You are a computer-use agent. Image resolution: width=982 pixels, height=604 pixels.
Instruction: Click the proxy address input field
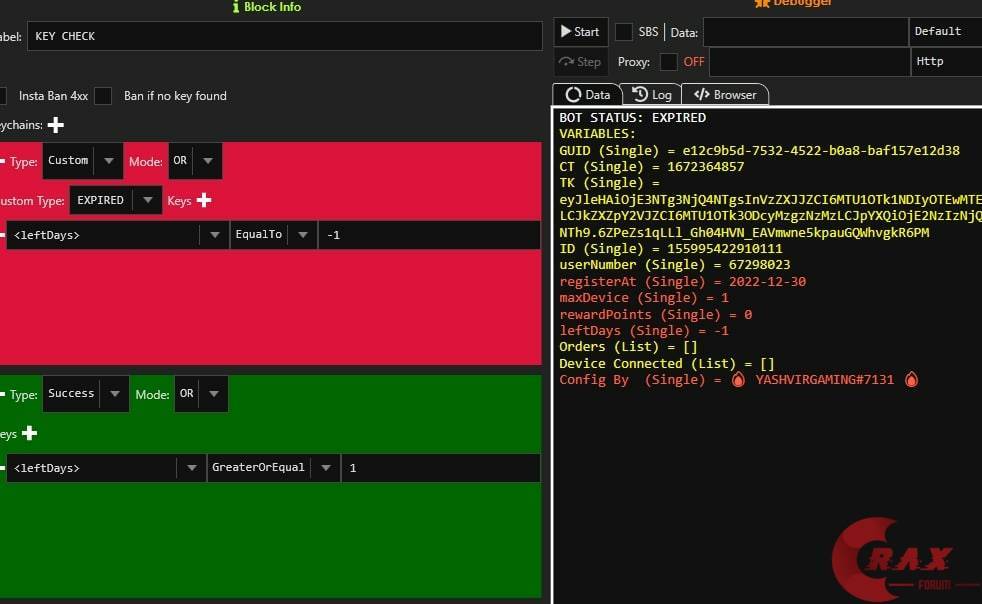810,62
